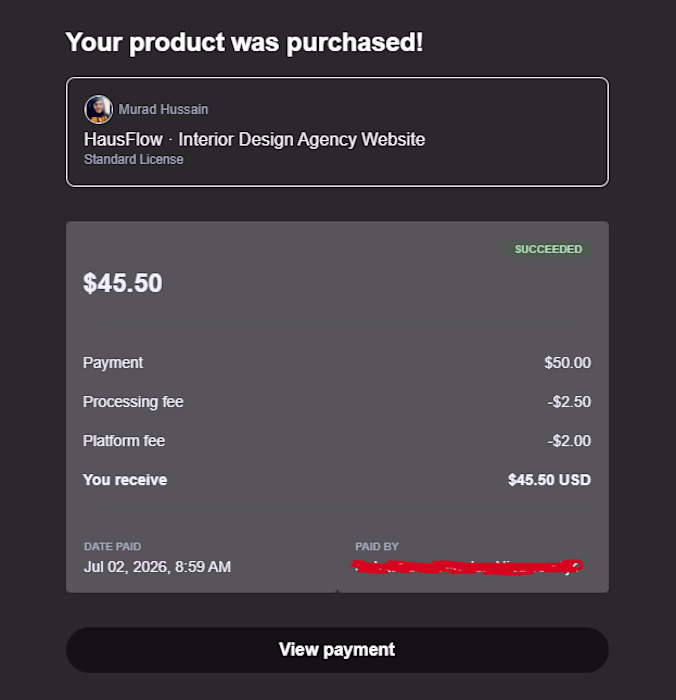Click the You receive label
Screen dimensions: 676x700
[125, 480]
